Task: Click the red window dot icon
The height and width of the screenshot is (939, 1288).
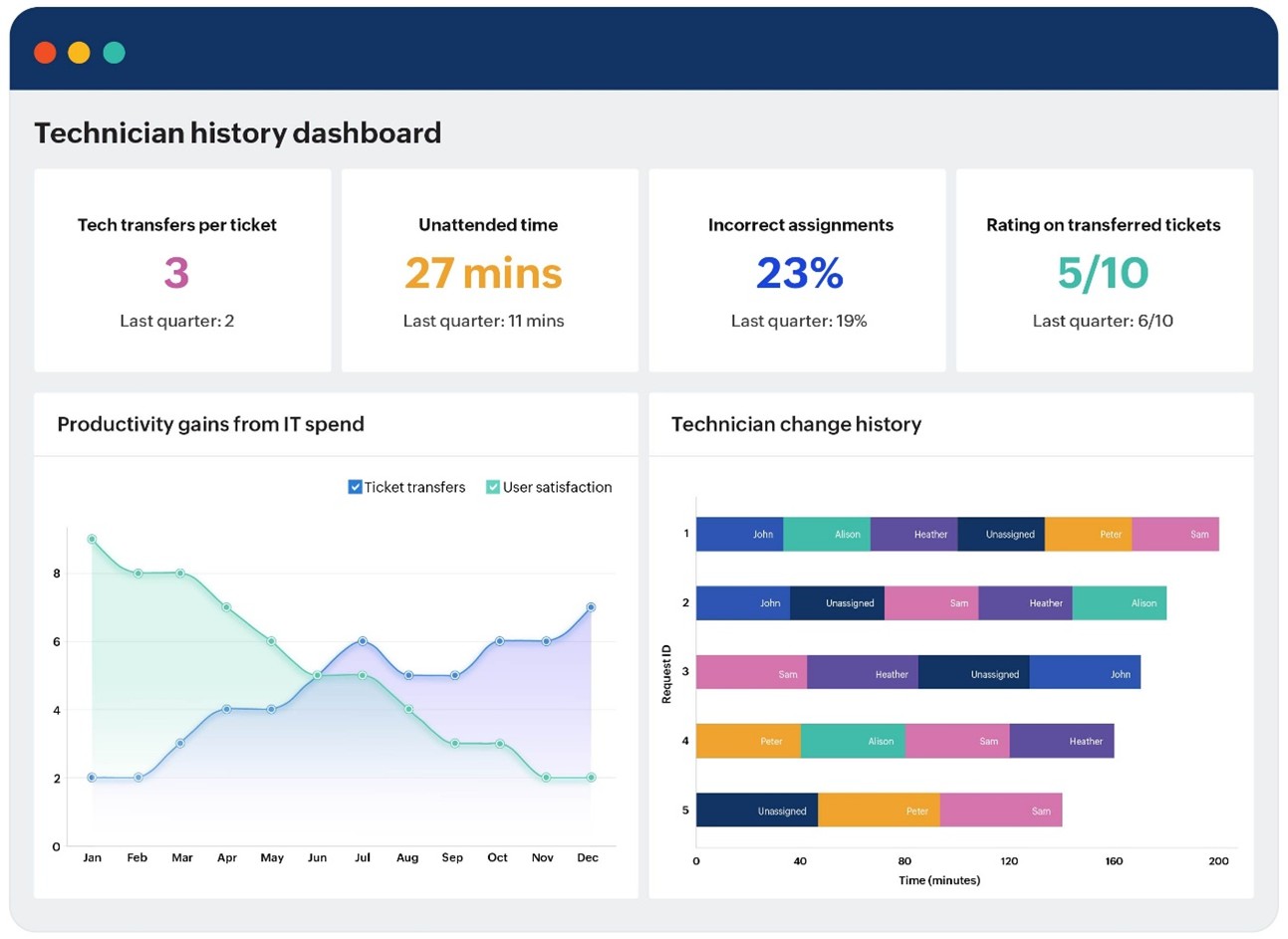Action: pyautogui.click(x=45, y=53)
